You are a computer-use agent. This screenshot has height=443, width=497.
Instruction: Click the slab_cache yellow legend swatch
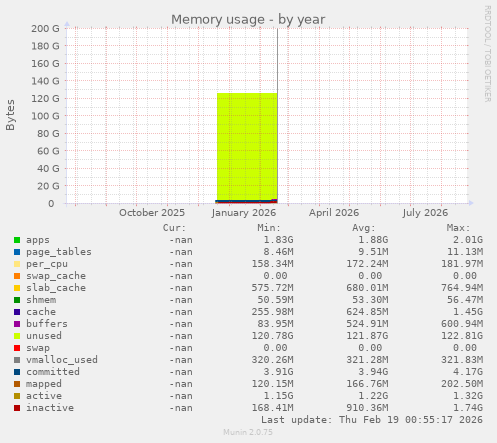point(17,288)
